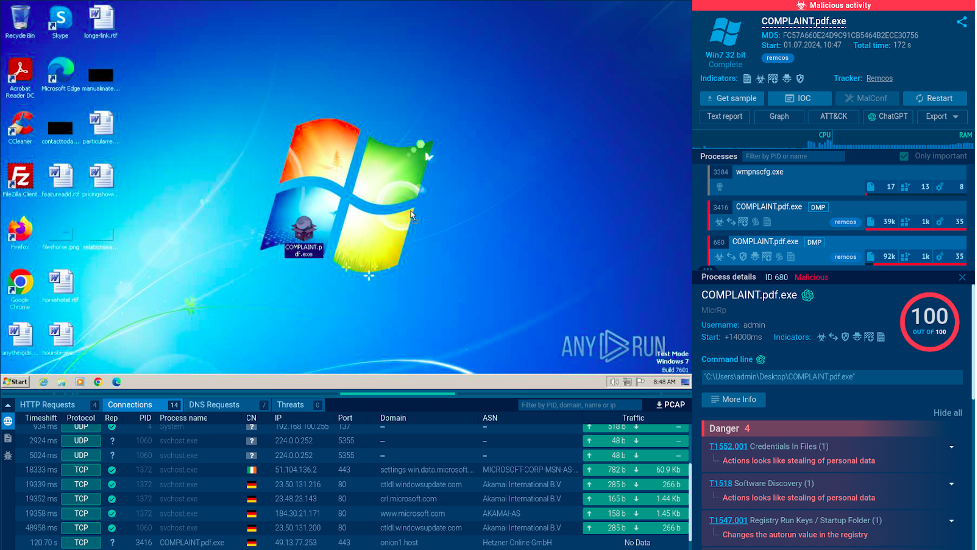The height and width of the screenshot is (550, 977).
Task: Click the Restart button
Action: pos(934,98)
